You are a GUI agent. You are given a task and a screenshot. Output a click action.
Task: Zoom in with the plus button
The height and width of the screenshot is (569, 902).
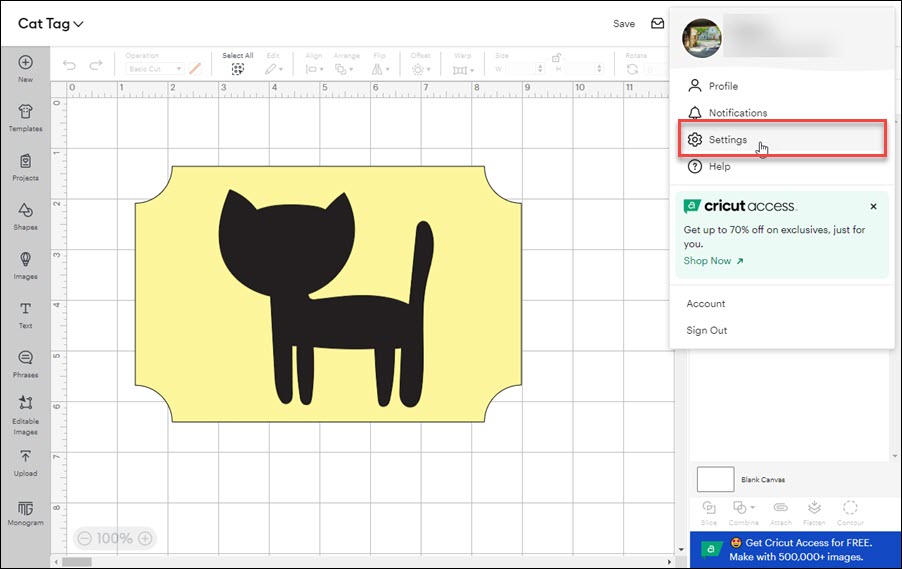[x=145, y=538]
